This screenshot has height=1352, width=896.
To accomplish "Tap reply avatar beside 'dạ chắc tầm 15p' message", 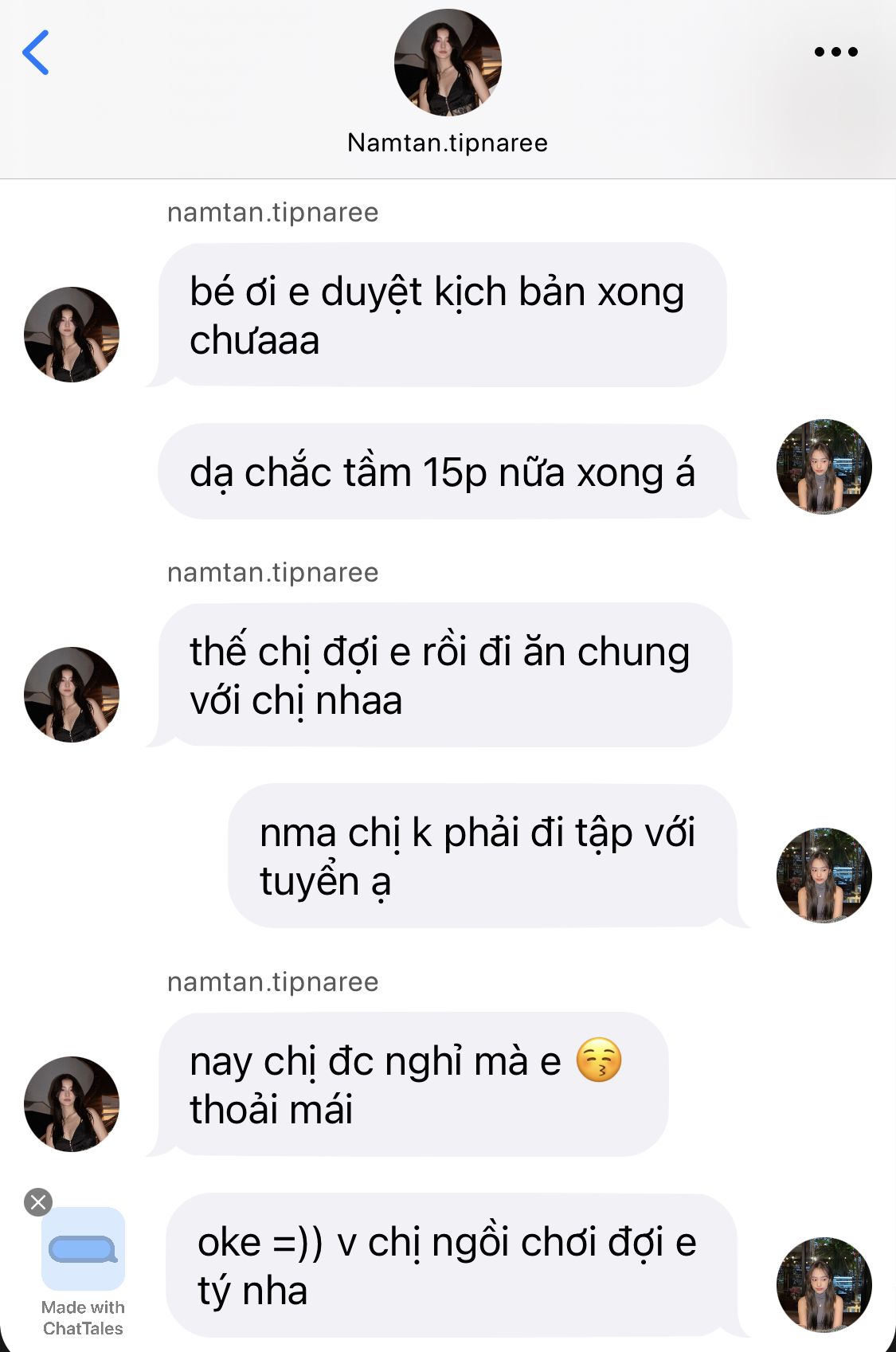I will (824, 467).
